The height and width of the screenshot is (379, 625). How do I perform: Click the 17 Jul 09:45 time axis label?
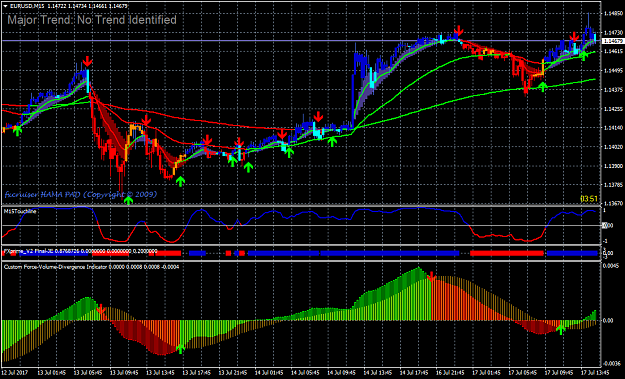559,373
